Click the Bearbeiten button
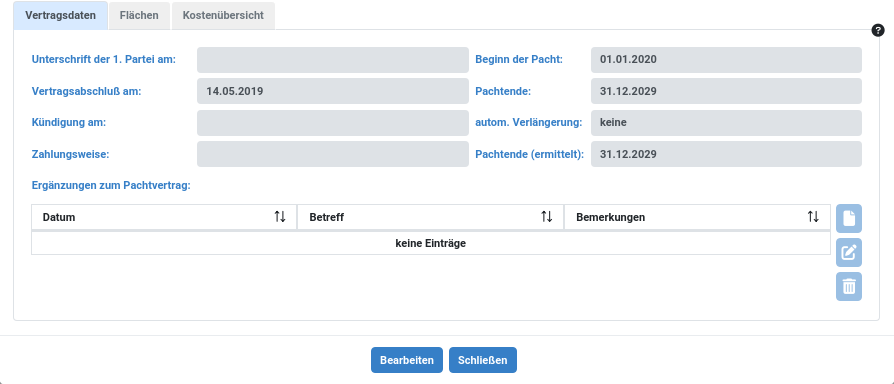Viewport: 894px width, 384px height. click(x=407, y=360)
